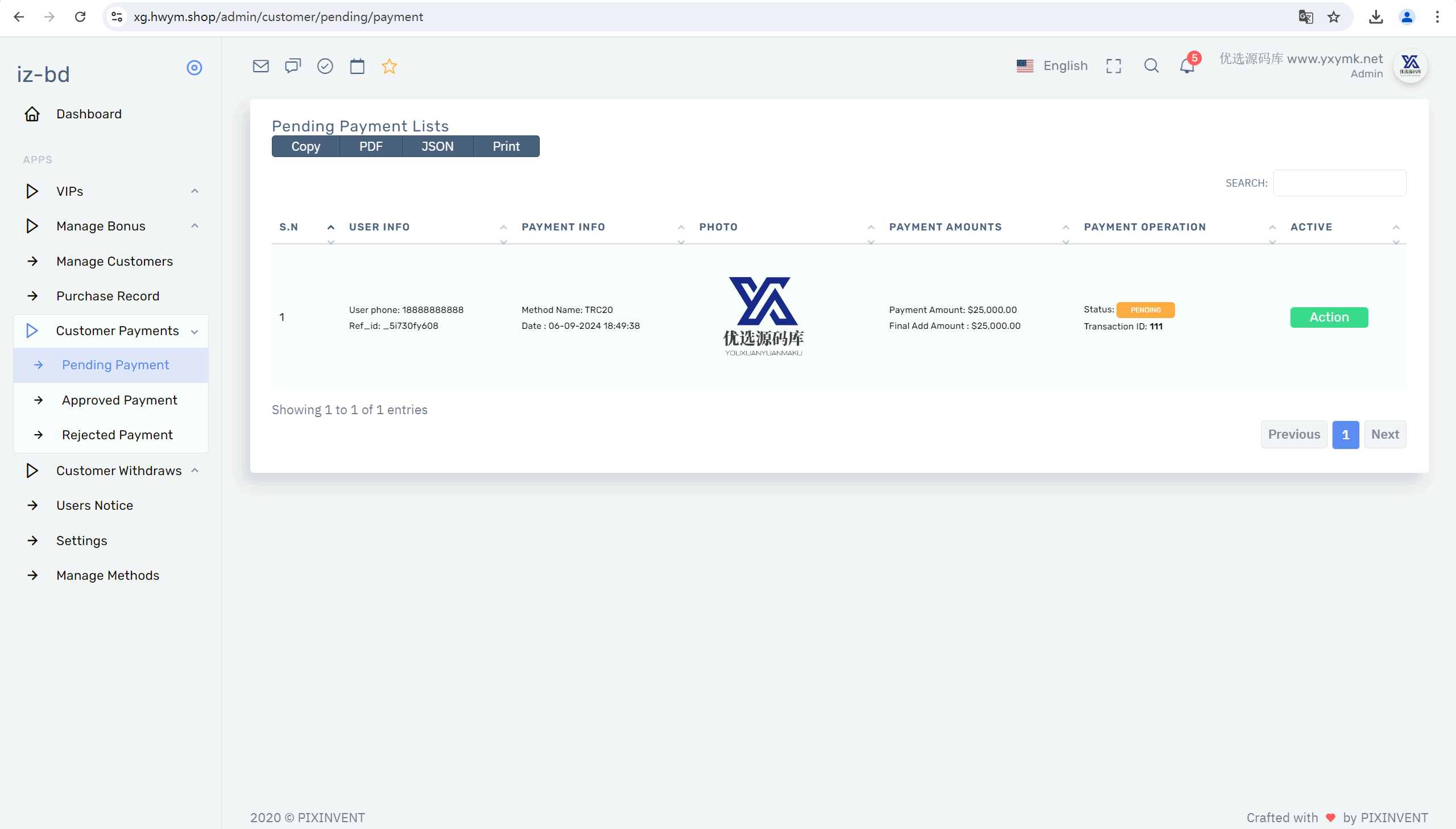Open the calendar icon

click(357, 66)
